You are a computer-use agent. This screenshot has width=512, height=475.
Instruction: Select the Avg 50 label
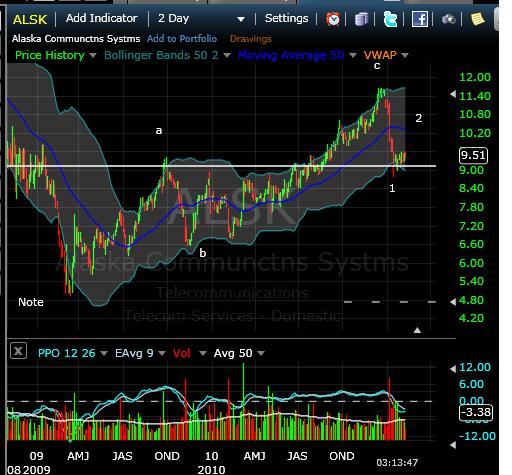pyautogui.click(x=233, y=353)
